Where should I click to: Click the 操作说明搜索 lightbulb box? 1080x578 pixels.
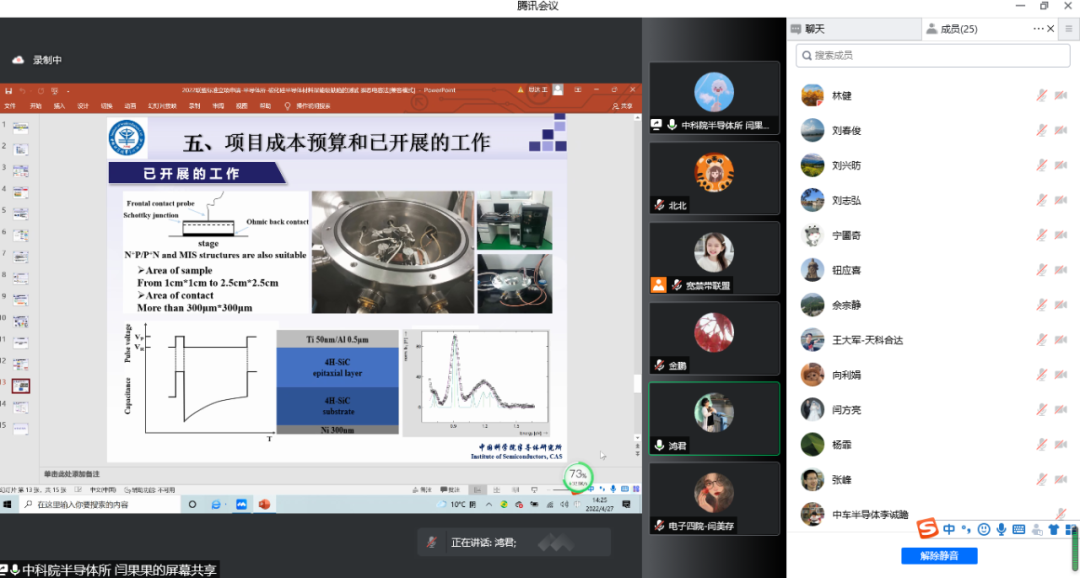click(x=308, y=106)
